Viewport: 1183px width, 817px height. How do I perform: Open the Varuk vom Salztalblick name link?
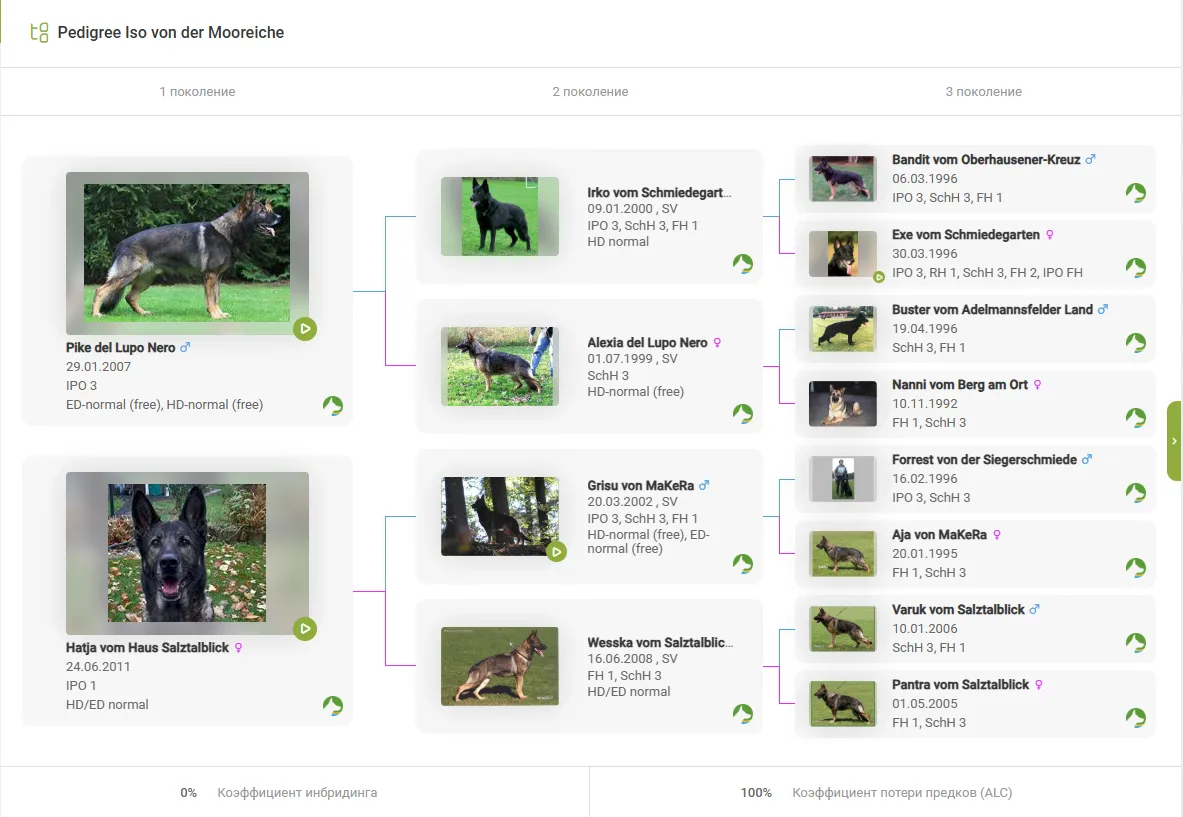(x=958, y=610)
